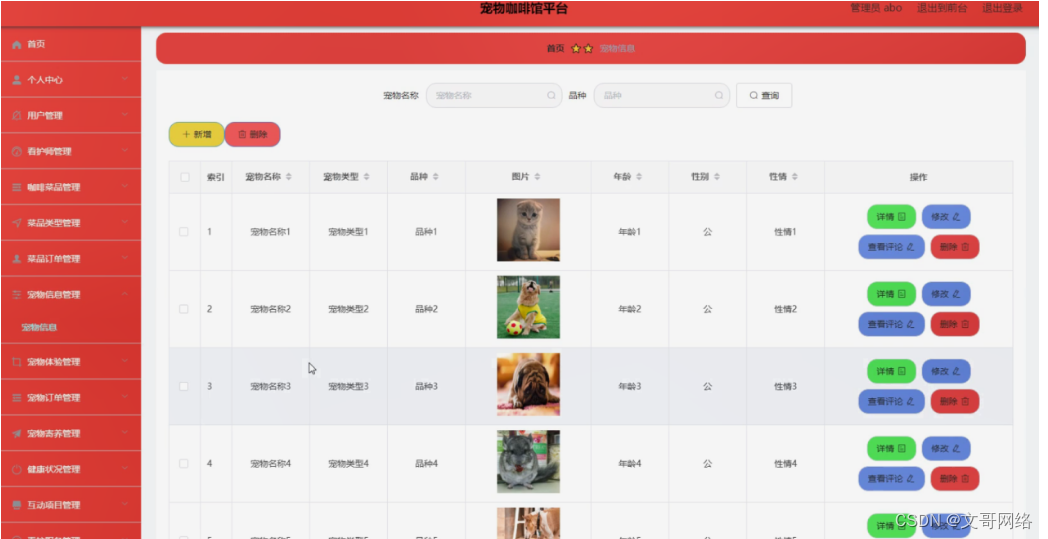Open the chinchilla thumbnail in row 4

pyautogui.click(x=528, y=461)
